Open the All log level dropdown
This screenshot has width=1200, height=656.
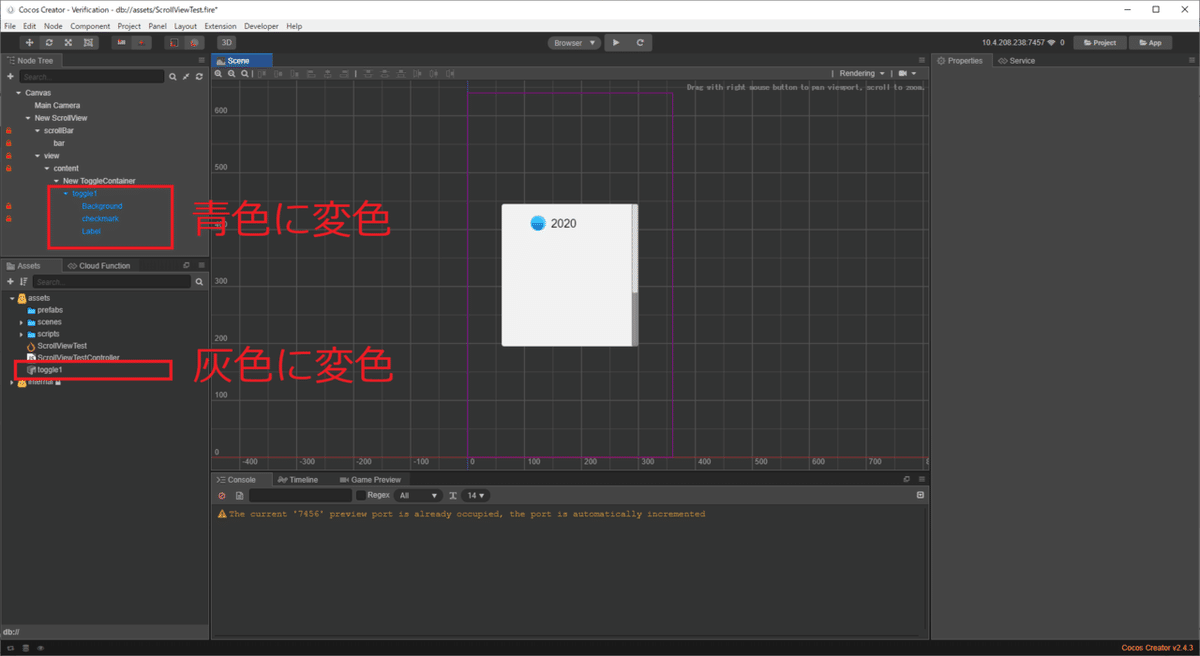[418, 495]
